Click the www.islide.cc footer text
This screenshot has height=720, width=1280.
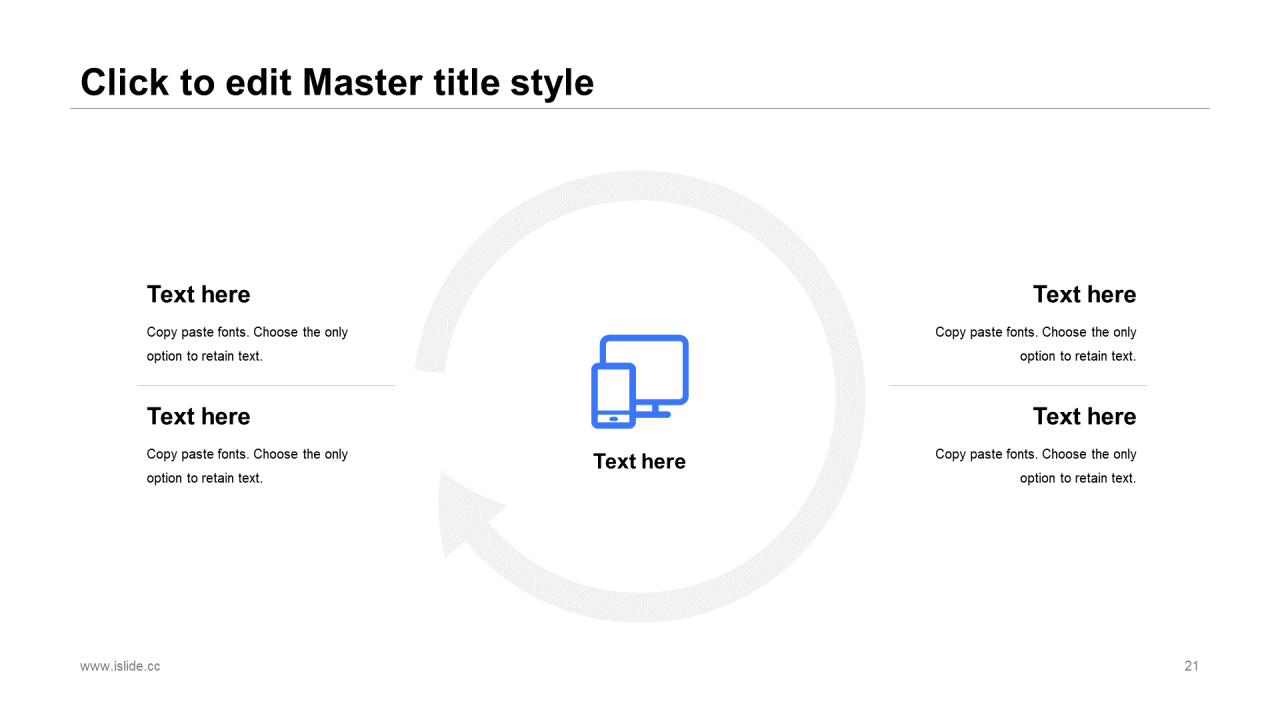coord(120,666)
